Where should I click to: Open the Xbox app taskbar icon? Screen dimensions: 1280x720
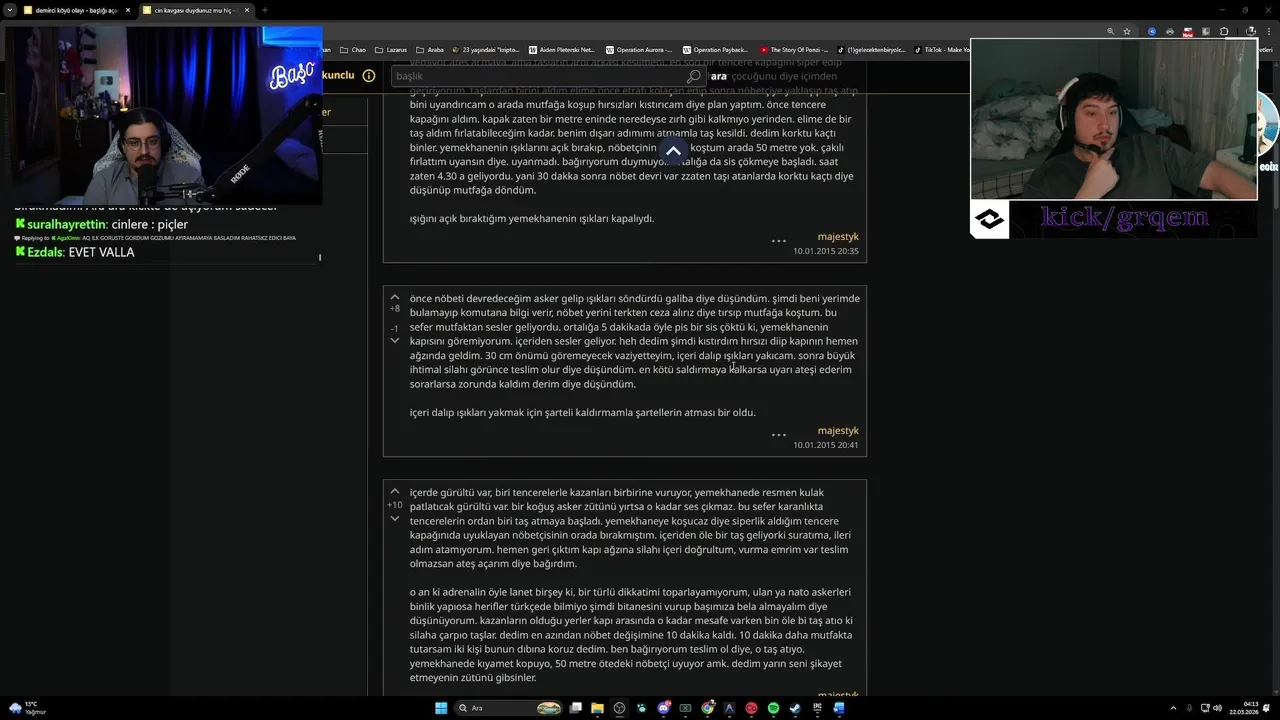click(685, 708)
